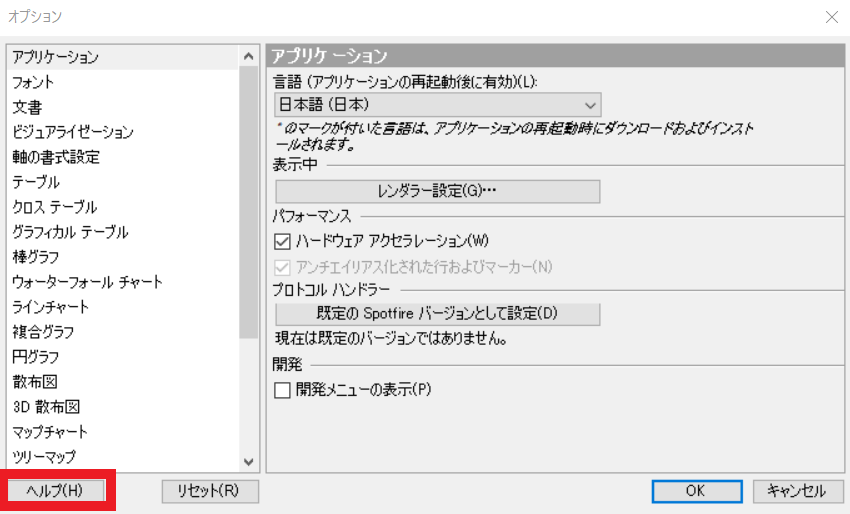Click the category list scroll down arrow
The height and width of the screenshot is (514, 850).
(249, 462)
